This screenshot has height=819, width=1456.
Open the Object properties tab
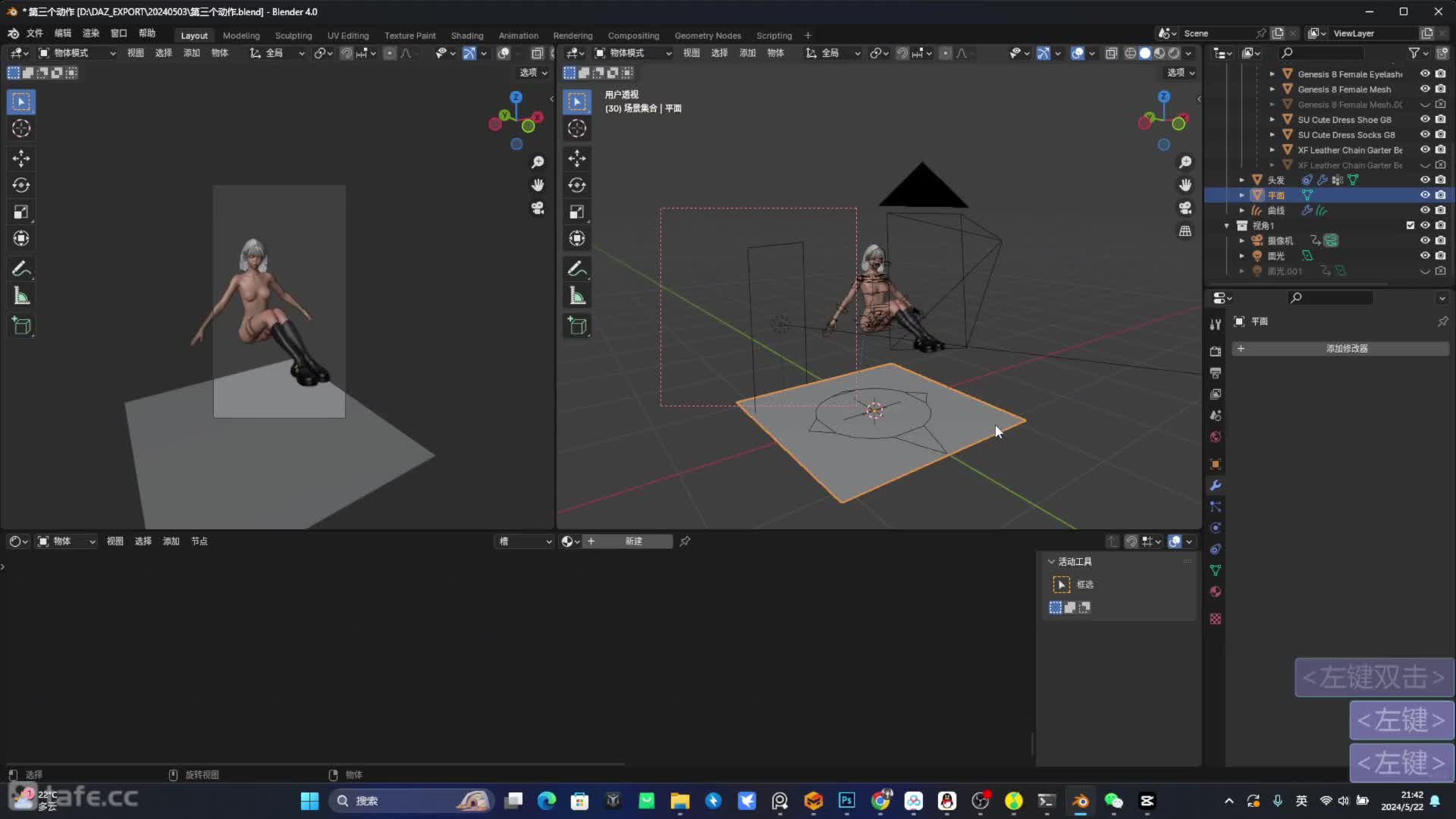pyautogui.click(x=1216, y=464)
